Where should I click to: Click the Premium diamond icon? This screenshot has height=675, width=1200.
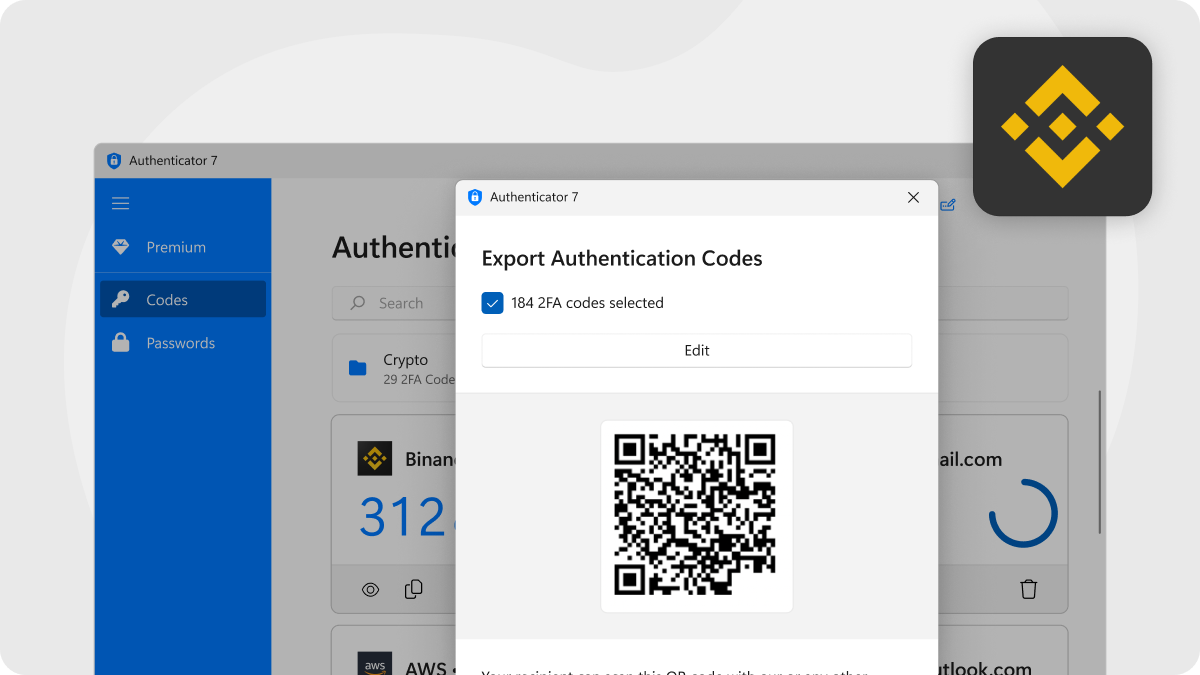[120, 247]
